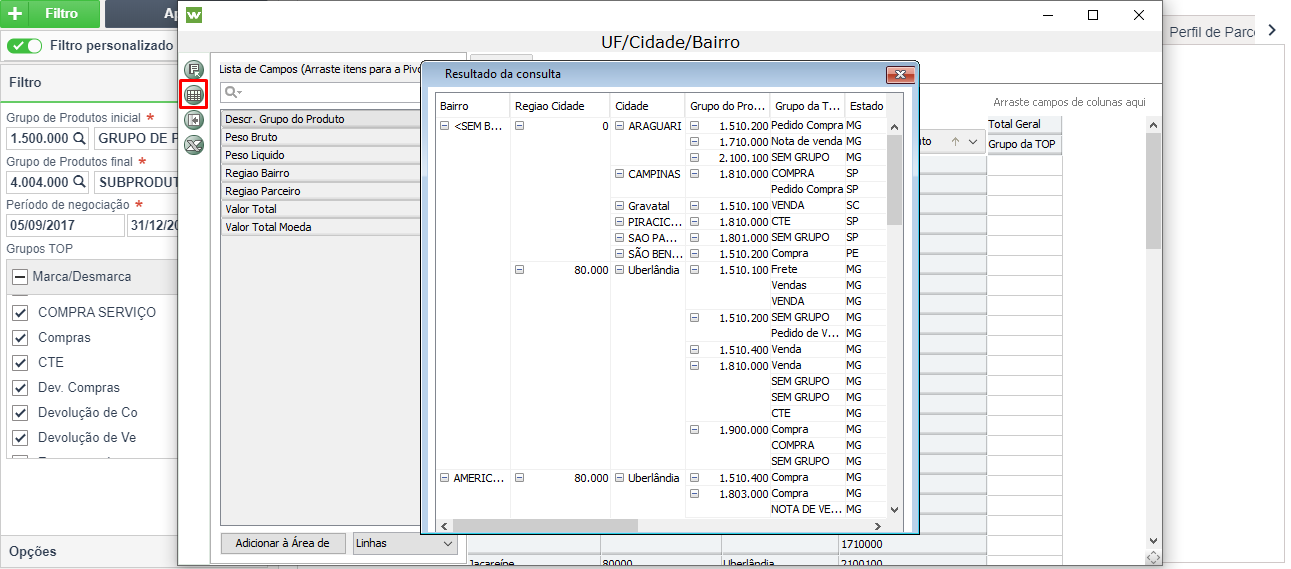Click the result dialog horizontal scrollbar thumb
The width and height of the screenshot is (1291, 569).
click(545, 526)
